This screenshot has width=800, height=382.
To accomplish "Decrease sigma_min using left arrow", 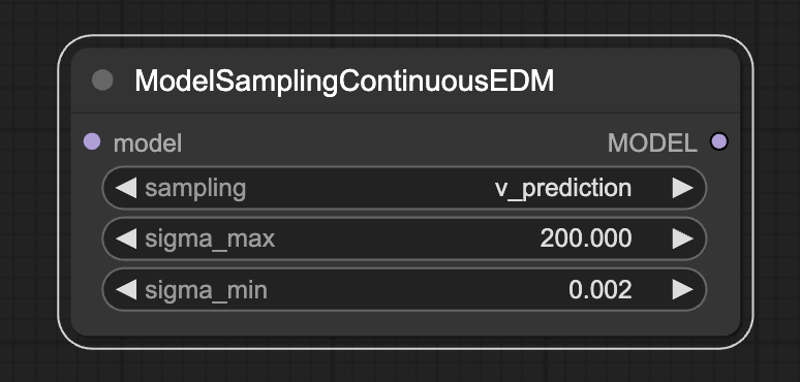I will 126,290.
